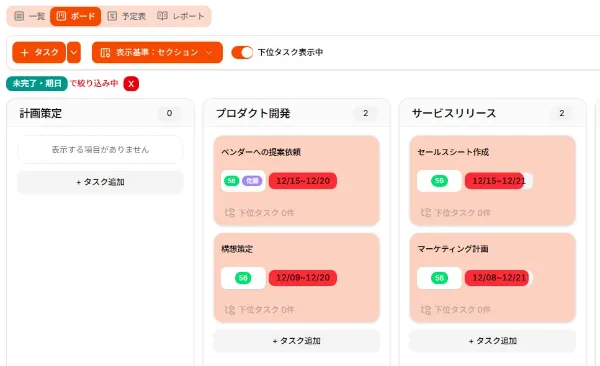Switch to the 一覧 list view tab
Screen dimensions: 600x366
[x=29, y=16]
